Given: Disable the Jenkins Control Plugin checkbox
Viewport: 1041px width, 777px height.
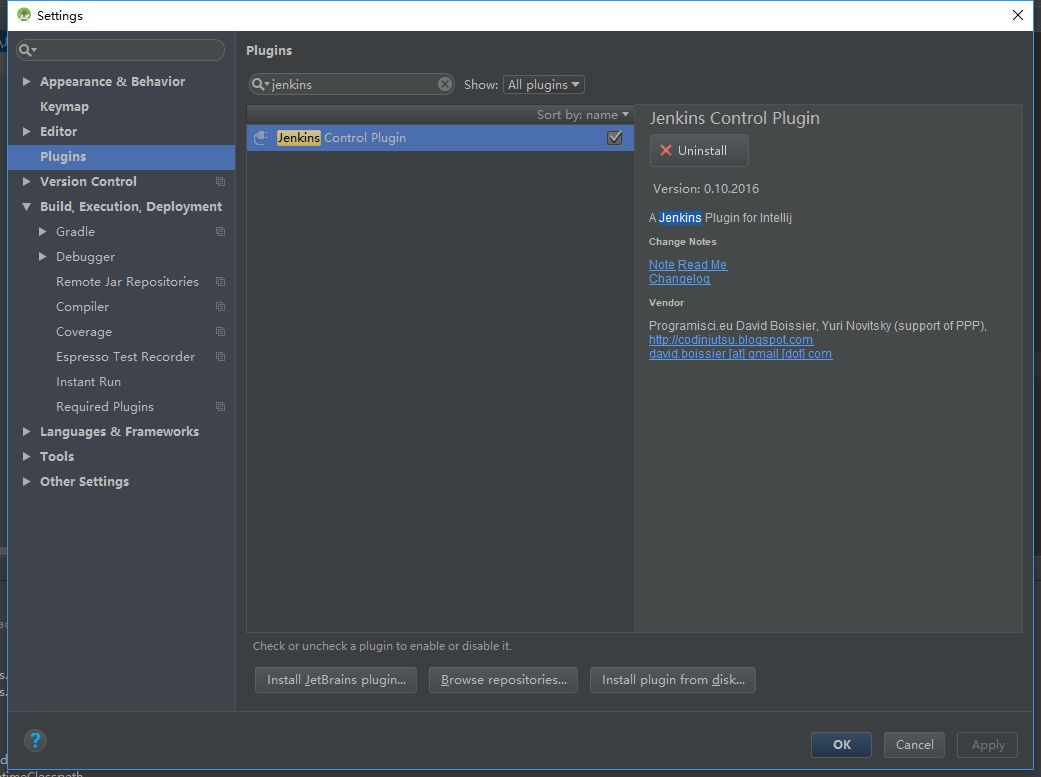Looking at the screenshot, I should point(615,137).
